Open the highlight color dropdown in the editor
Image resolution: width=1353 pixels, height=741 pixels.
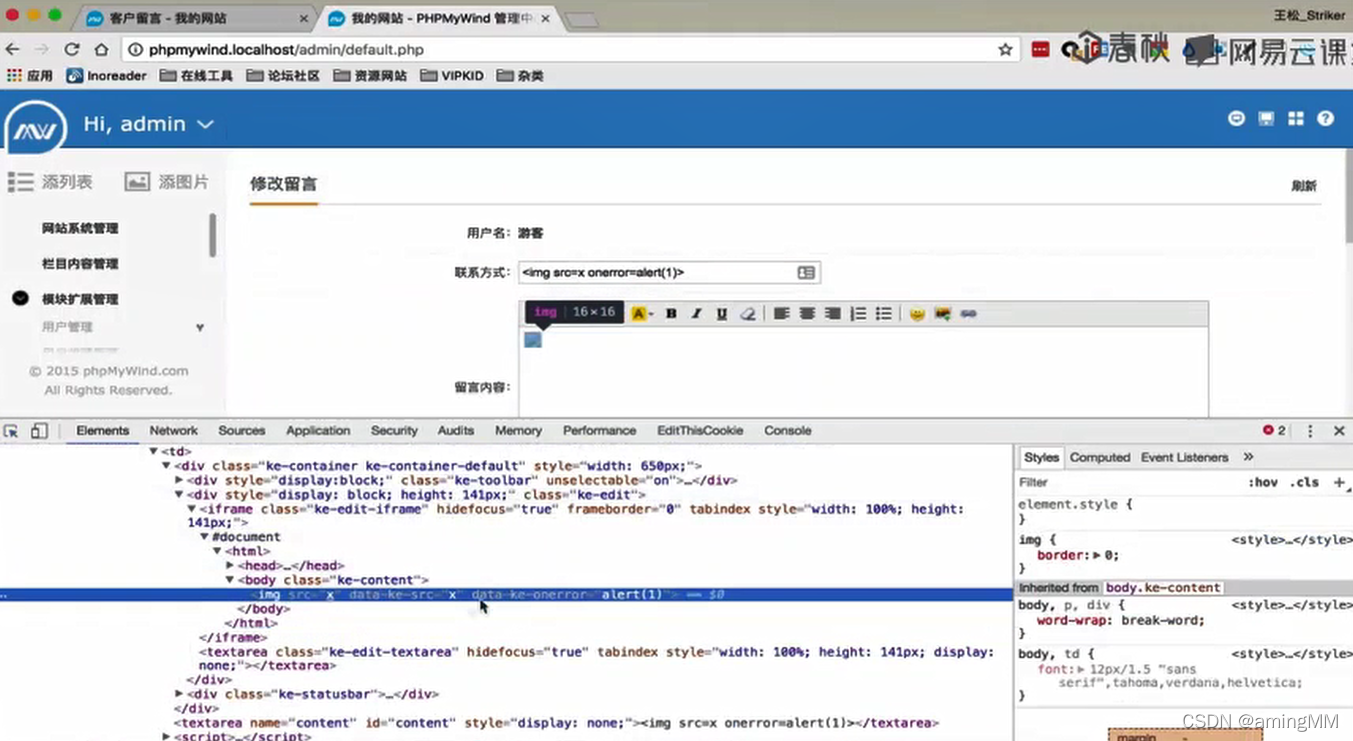point(641,313)
